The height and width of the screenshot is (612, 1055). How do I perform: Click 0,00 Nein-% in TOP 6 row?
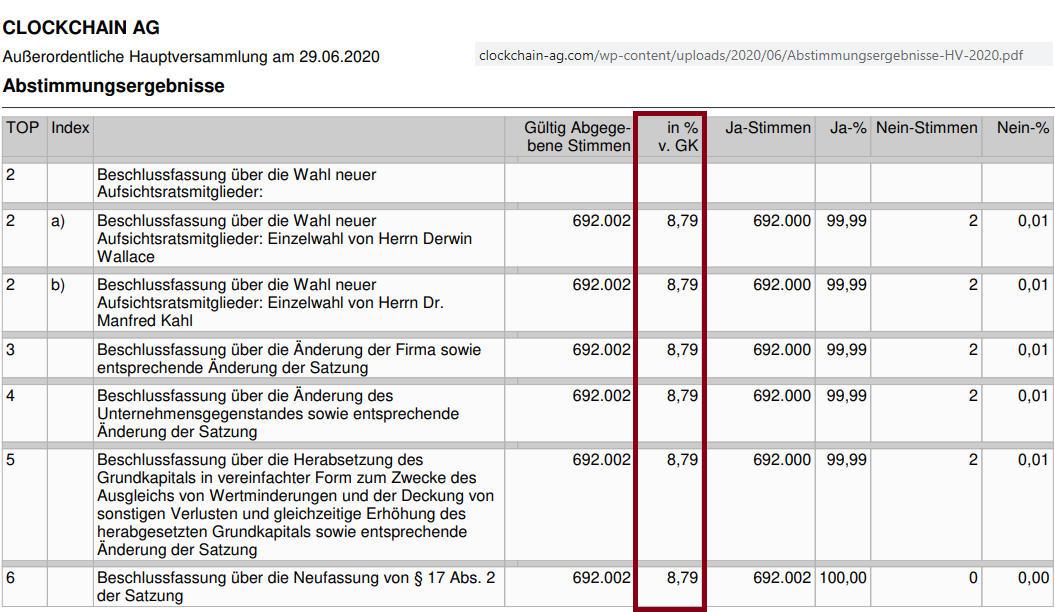pyautogui.click(x=1033, y=578)
